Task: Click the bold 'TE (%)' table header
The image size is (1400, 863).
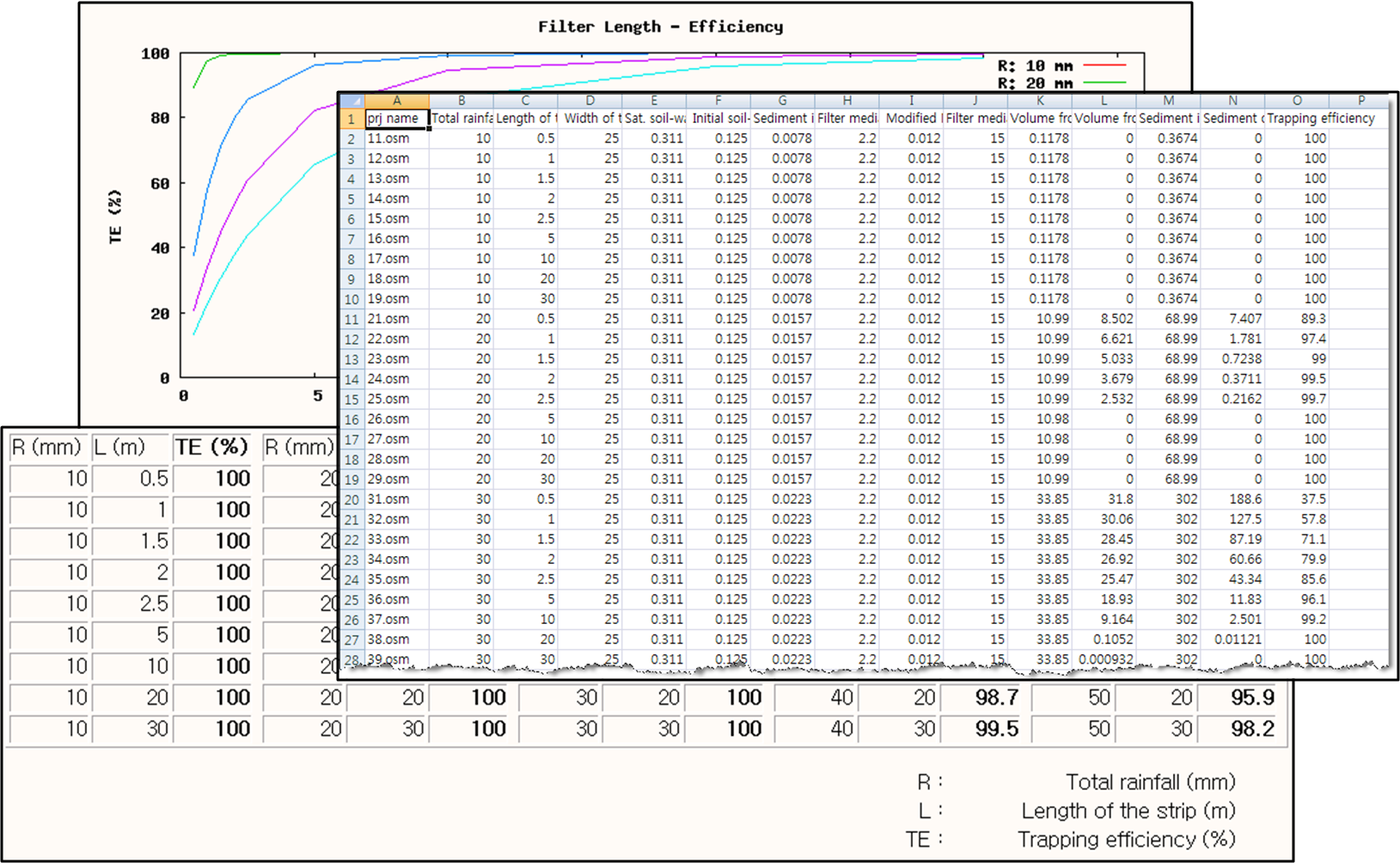Action: coord(211,448)
